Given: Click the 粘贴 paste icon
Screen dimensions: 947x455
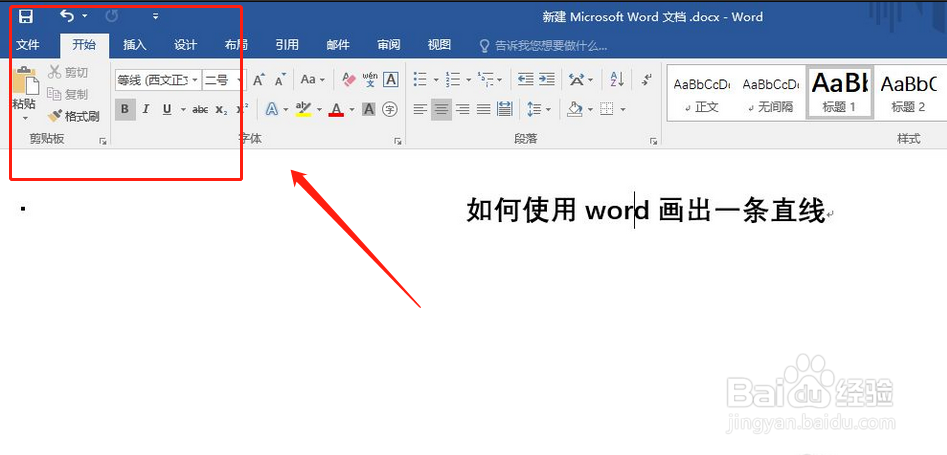Looking at the screenshot, I should click(x=25, y=80).
